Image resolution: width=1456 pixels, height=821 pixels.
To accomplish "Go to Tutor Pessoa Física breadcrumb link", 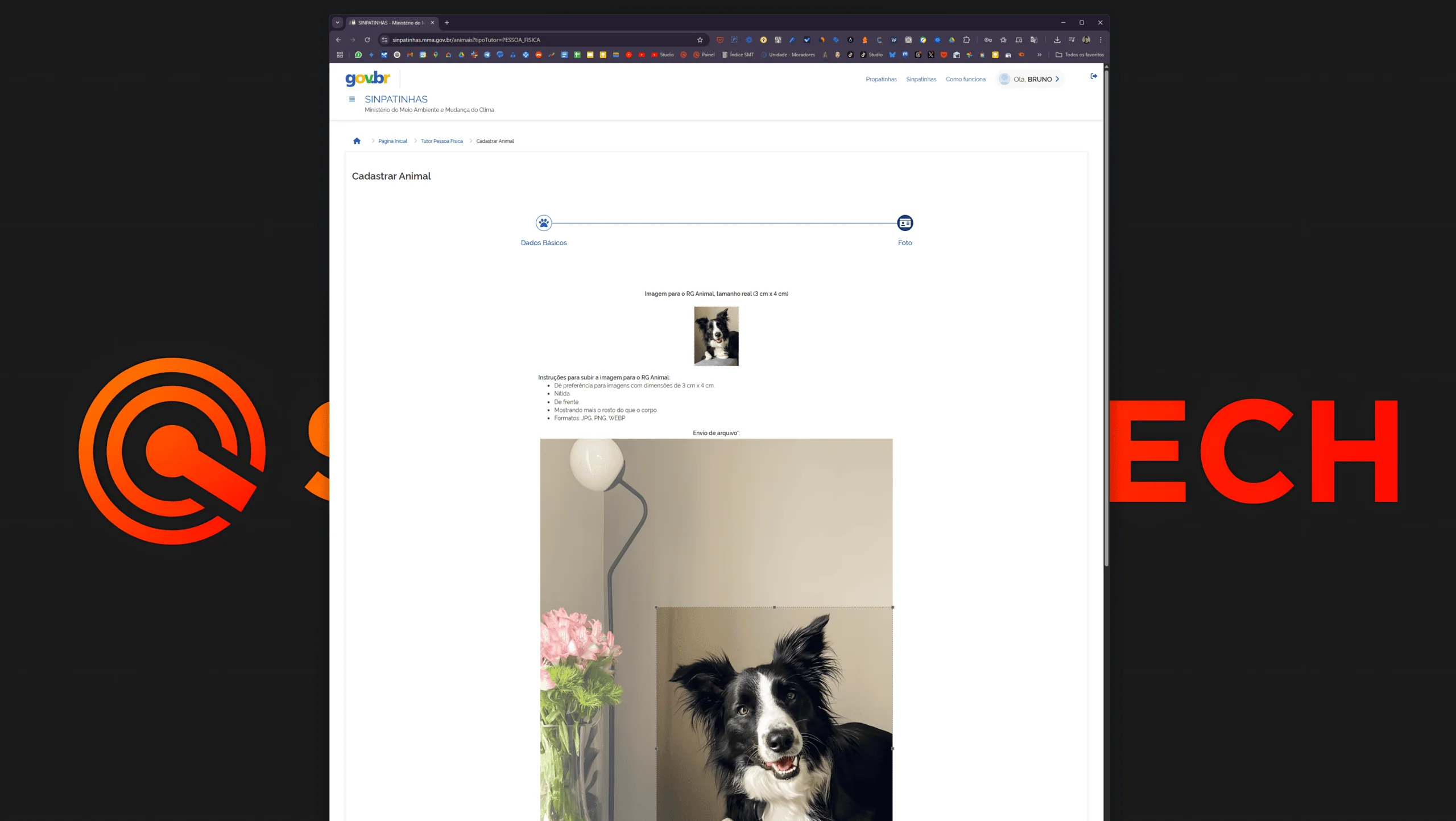I will tap(441, 141).
